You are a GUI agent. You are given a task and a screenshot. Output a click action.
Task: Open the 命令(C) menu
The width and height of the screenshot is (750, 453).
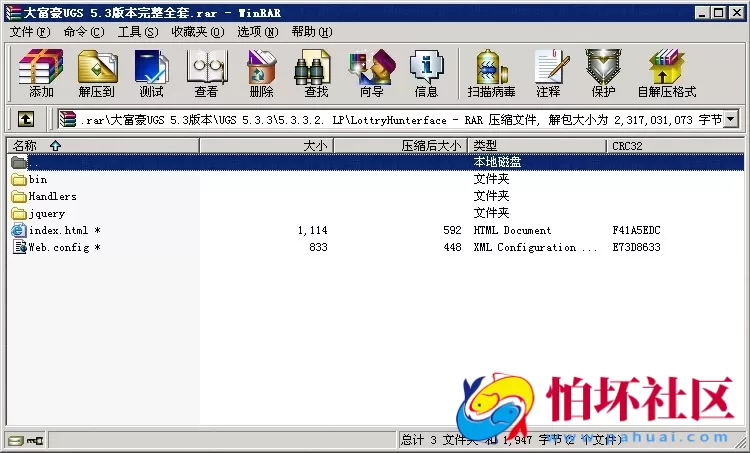(x=84, y=32)
